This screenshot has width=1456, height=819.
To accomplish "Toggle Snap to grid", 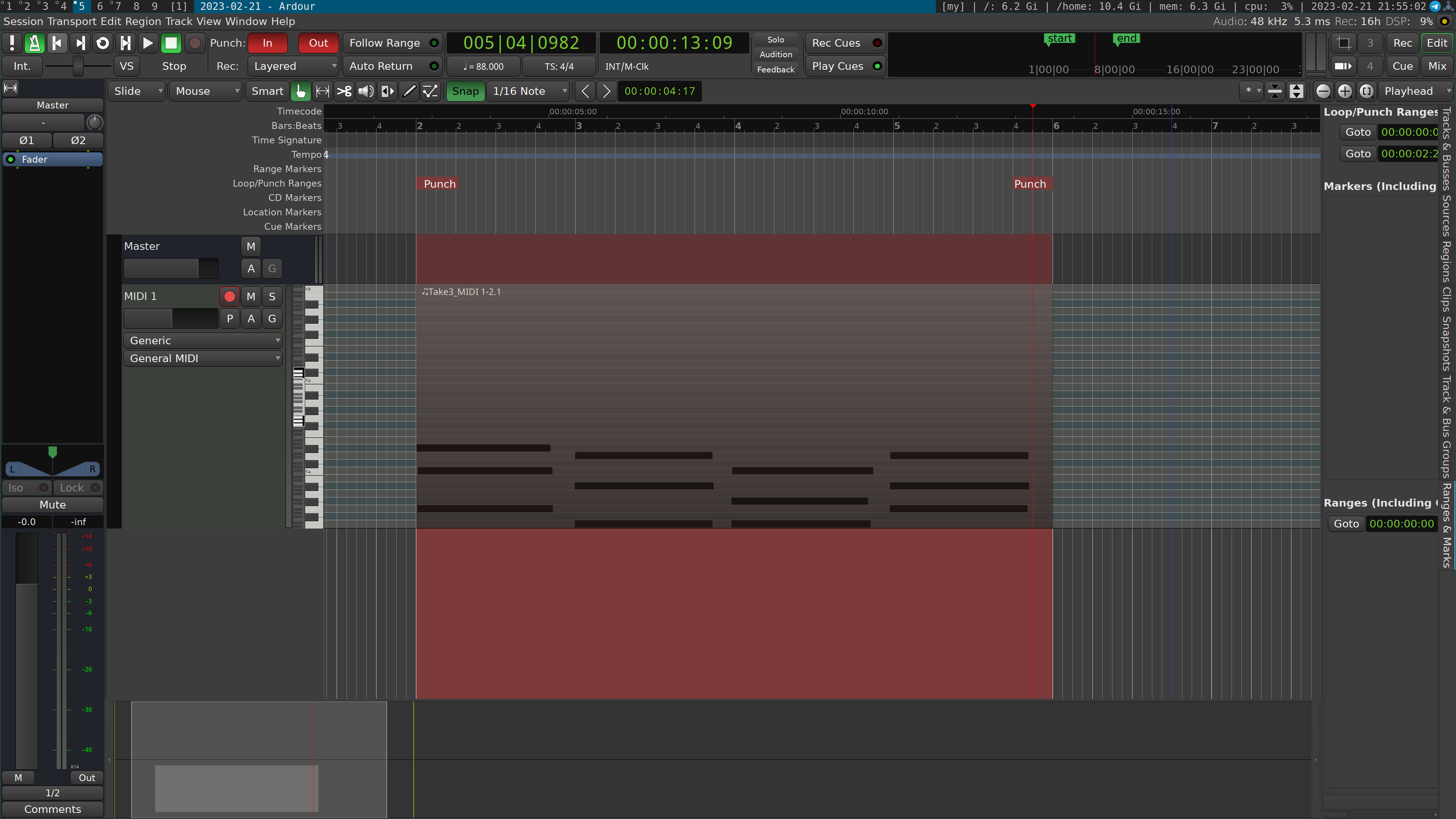I will click(464, 91).
